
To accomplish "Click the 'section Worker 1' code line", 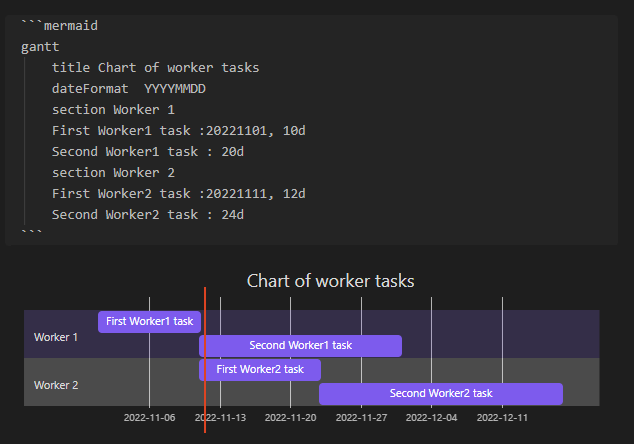I will 113,110.
